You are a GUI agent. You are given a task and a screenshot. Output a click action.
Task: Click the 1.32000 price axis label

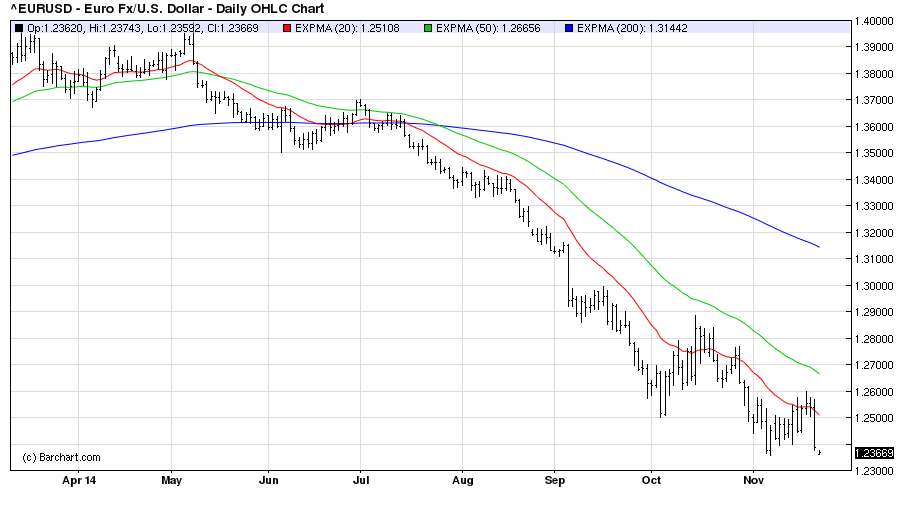click(874, 233)
